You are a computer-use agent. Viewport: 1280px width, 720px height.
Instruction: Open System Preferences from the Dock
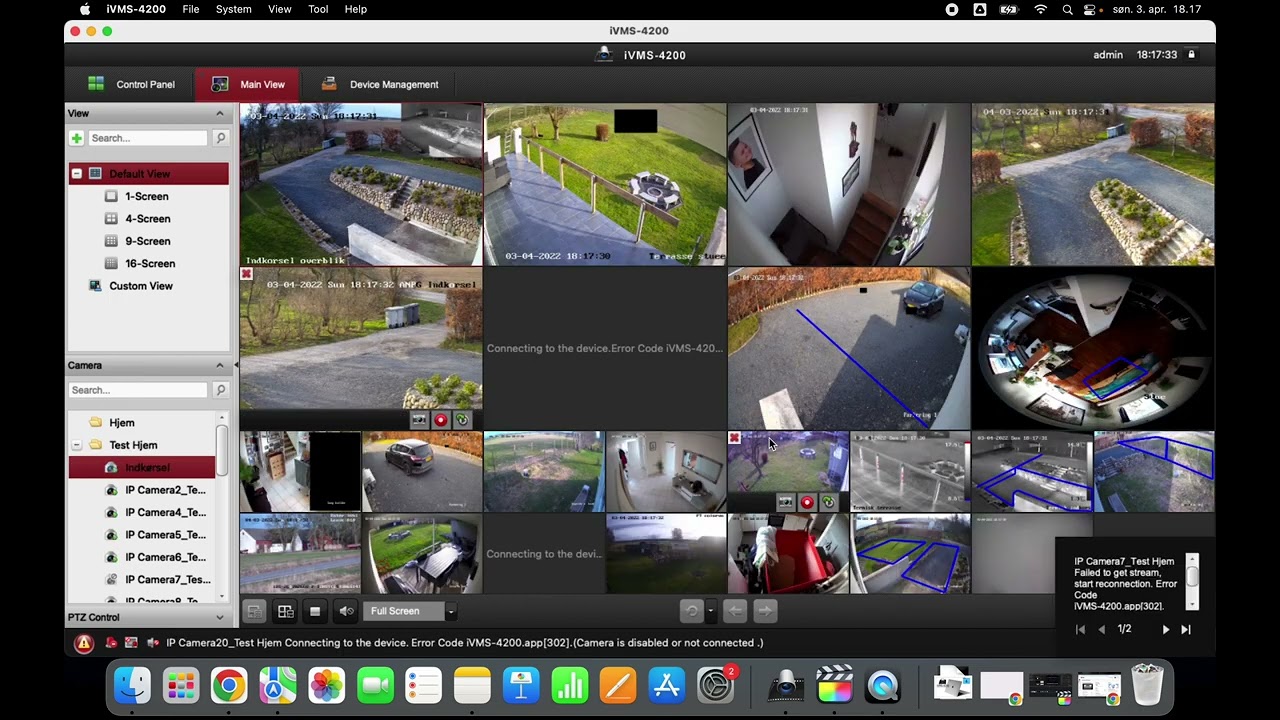[x=716, y=686]
